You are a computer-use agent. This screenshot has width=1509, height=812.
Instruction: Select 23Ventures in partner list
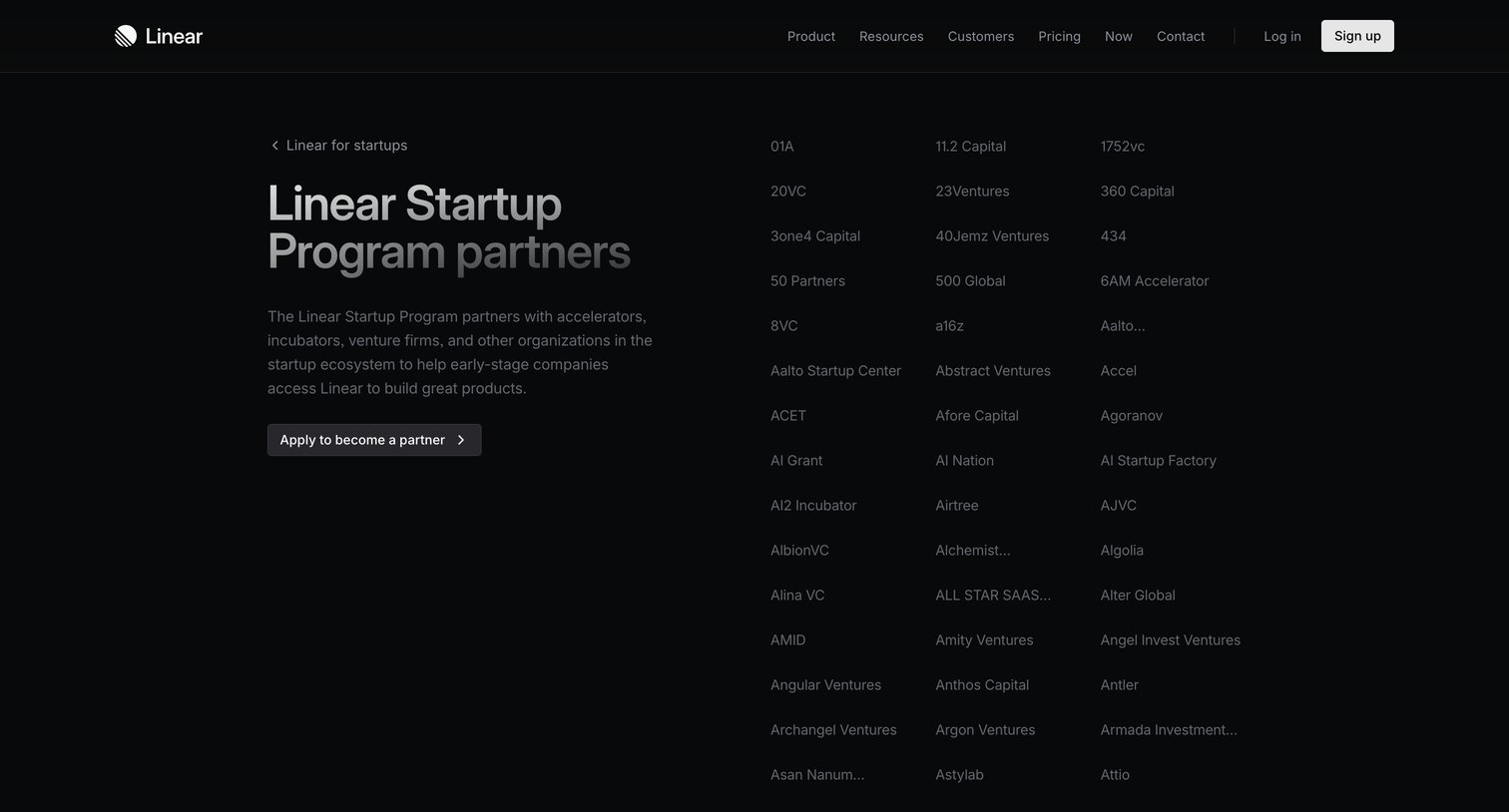pos(972,192)
